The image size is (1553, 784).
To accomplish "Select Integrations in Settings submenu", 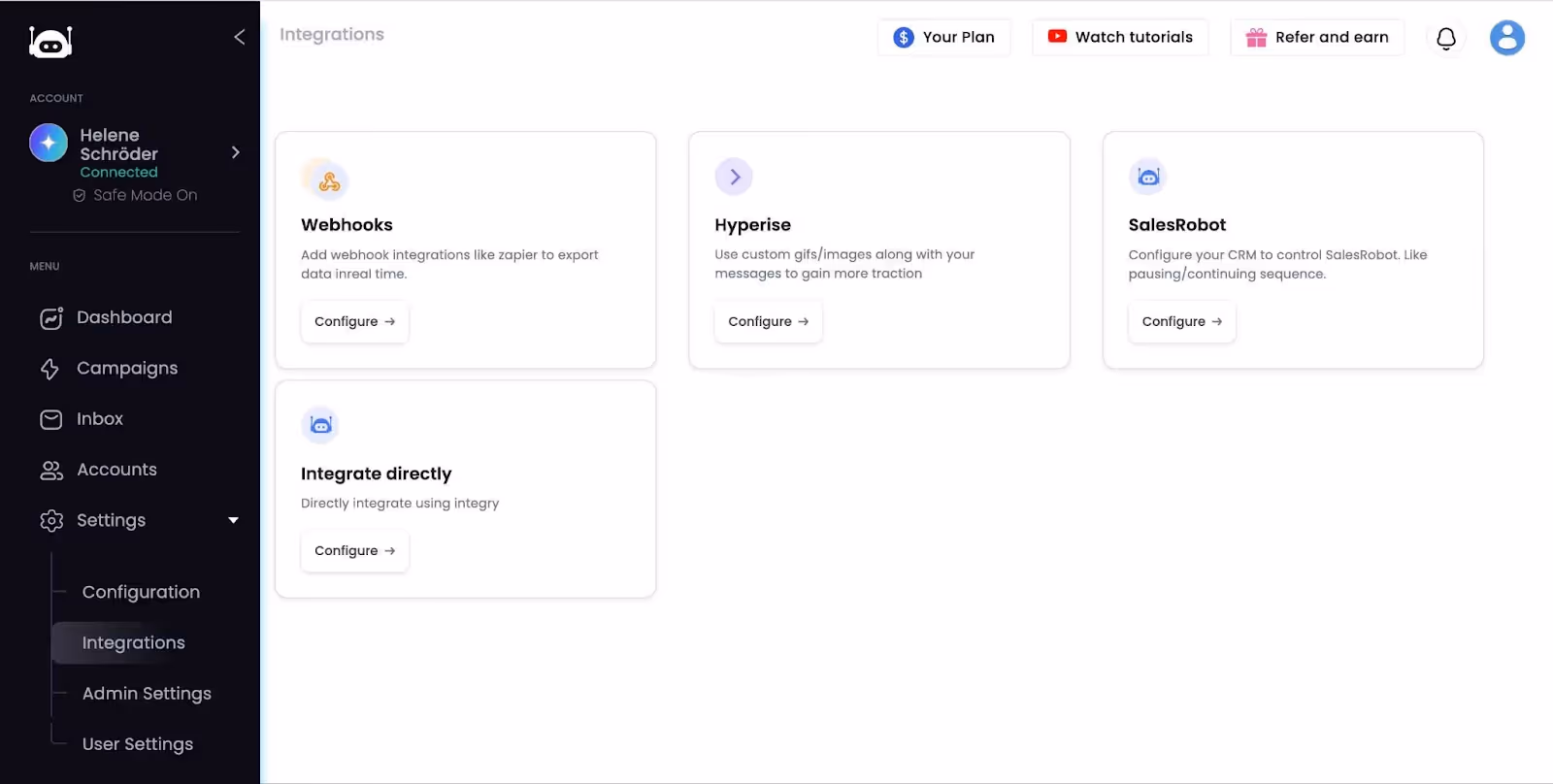I will click(133, 642).
